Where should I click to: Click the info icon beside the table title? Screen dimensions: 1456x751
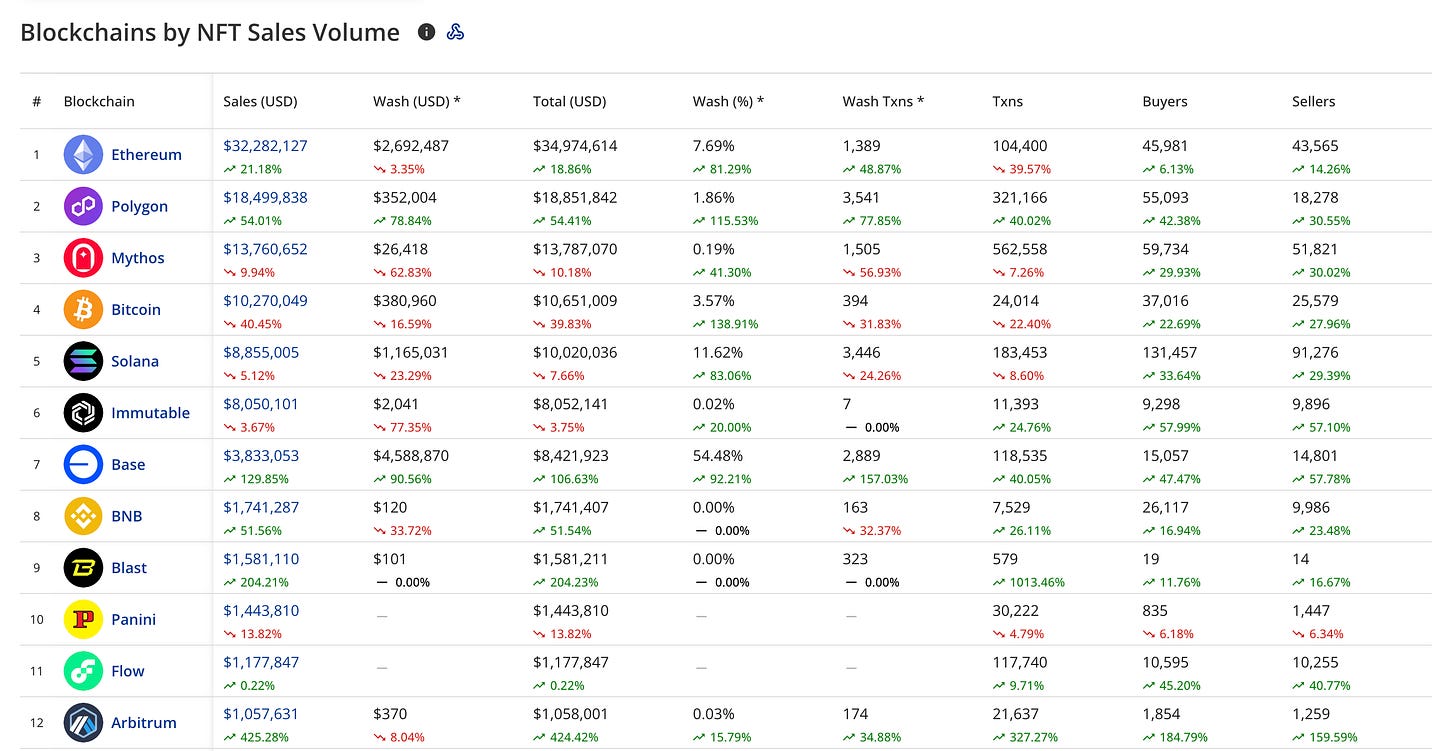click(x=426, y=32)
